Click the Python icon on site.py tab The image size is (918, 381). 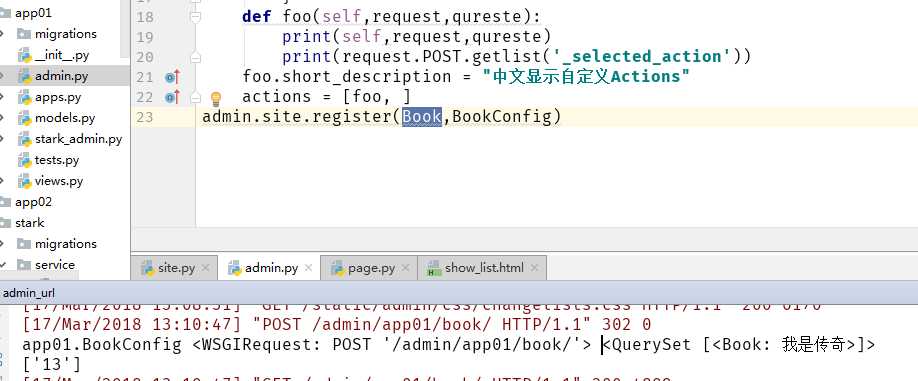click(148, 268)
